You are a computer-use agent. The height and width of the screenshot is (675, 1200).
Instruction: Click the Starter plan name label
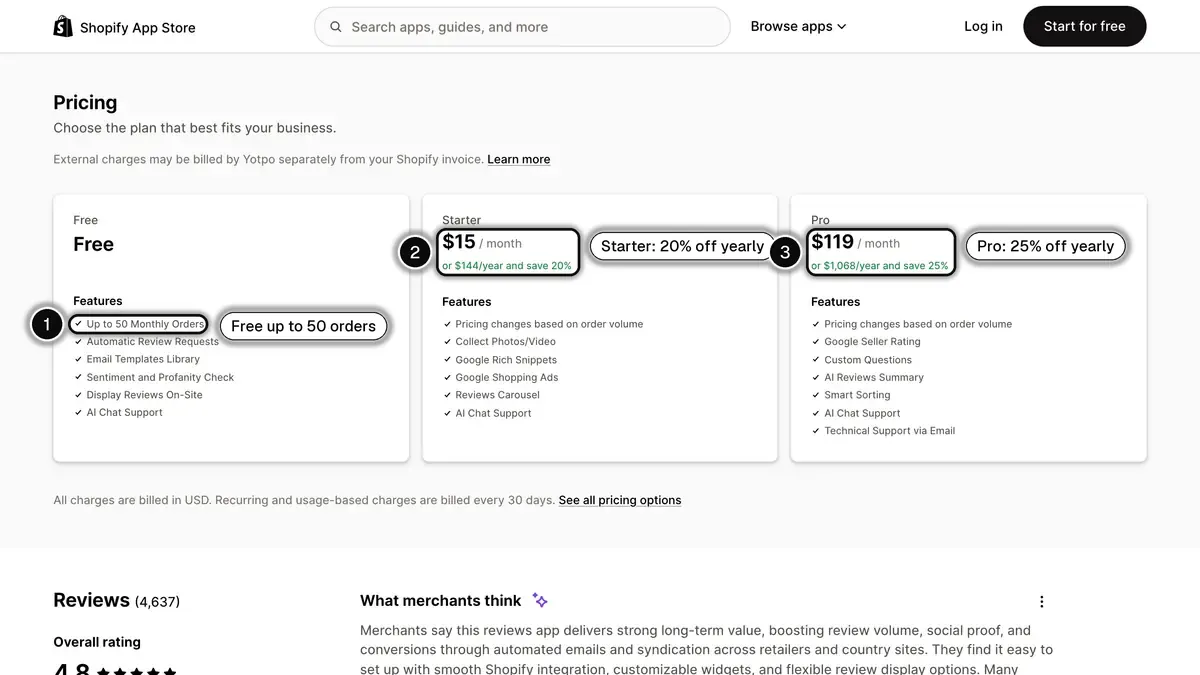(462, 220)
